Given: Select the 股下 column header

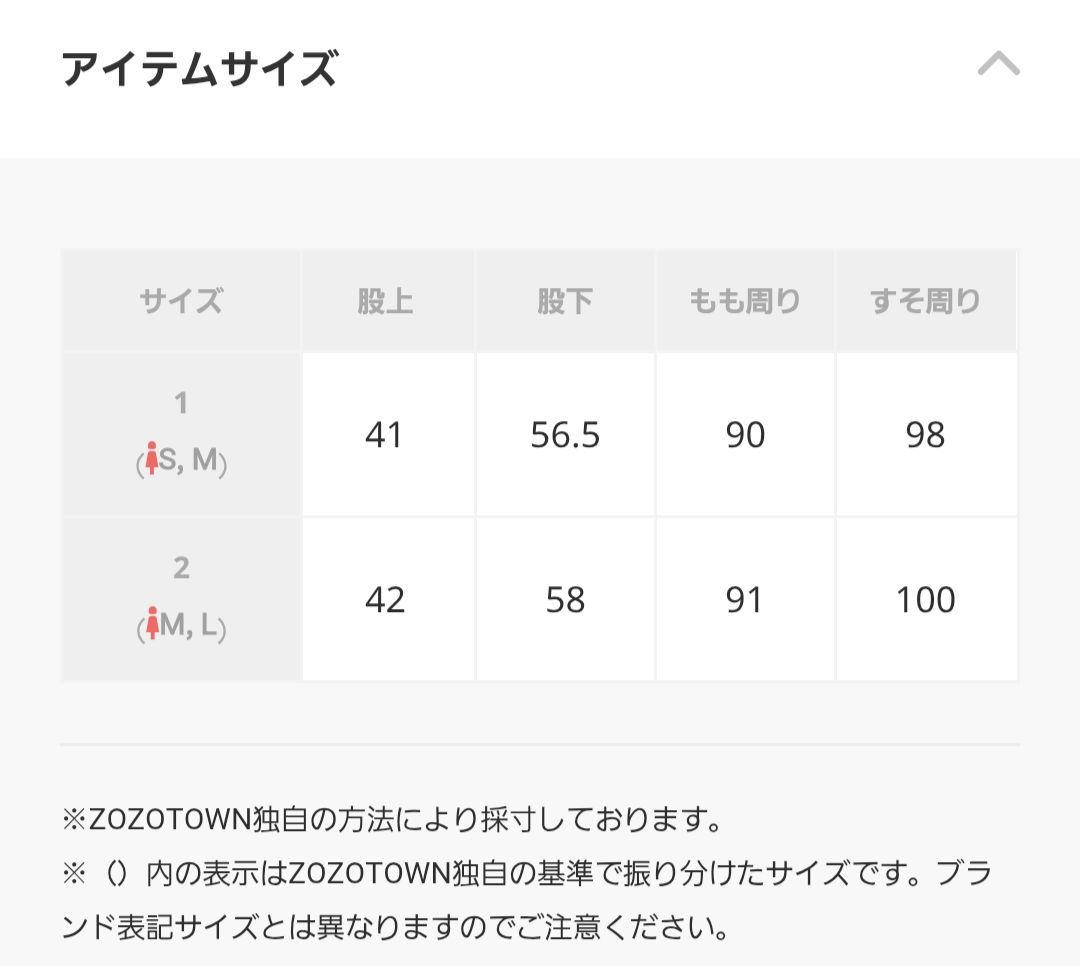Looking at the screenshot, I should (x=565, y=301).
